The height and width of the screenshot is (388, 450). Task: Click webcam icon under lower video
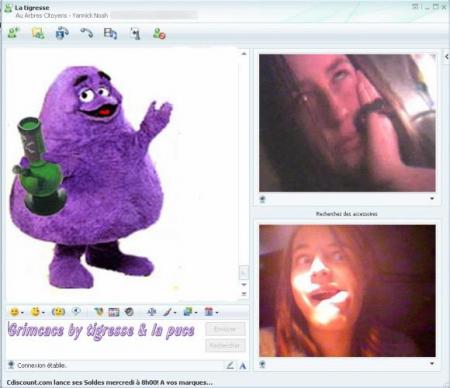click(x=262, y=364)
